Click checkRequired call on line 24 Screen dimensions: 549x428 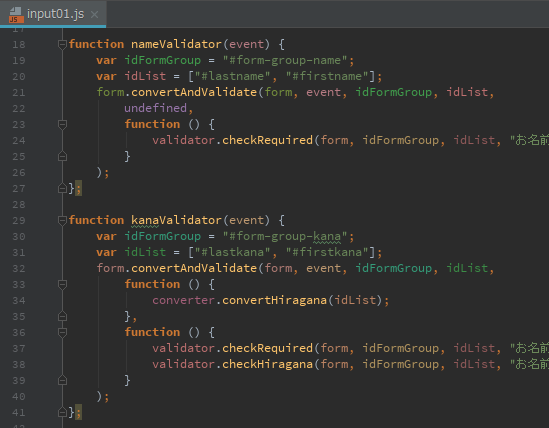pyautogui.click(x=267, y=140)
